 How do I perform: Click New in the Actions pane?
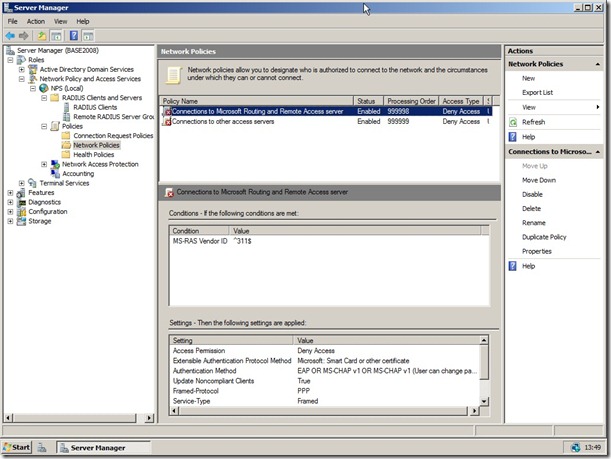point(528,78)
